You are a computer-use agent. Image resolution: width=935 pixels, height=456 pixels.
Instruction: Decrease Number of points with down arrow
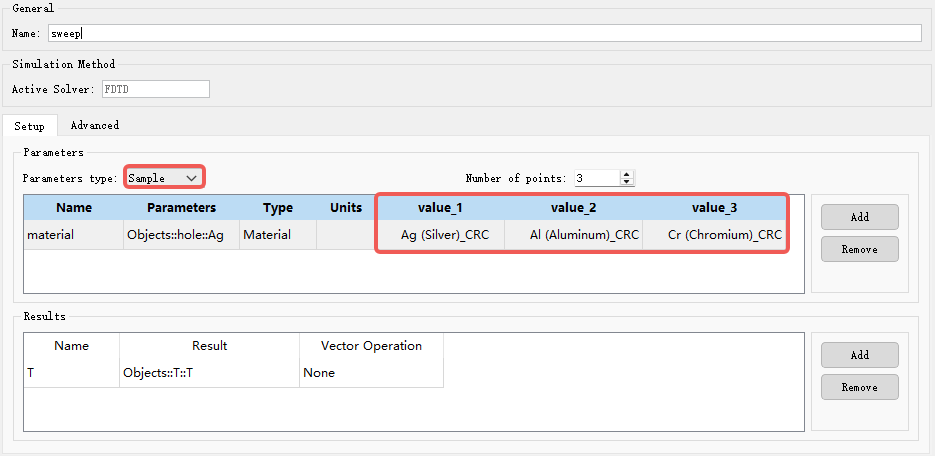[627, 181]
